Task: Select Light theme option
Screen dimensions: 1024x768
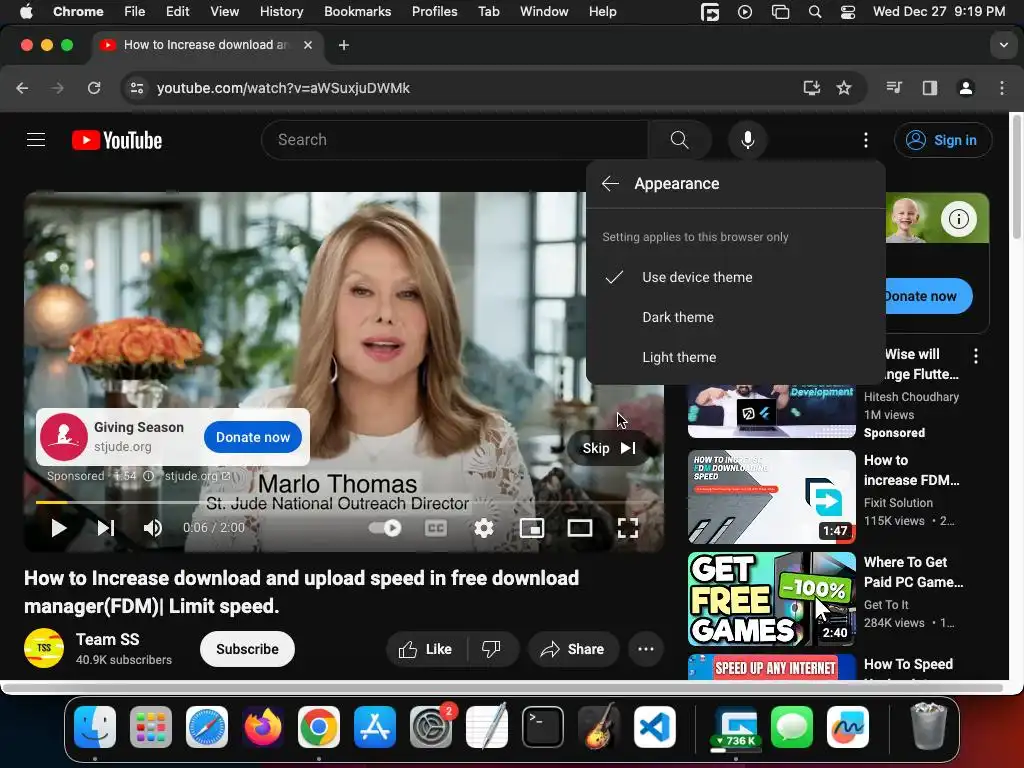Action: click(735, 357)
